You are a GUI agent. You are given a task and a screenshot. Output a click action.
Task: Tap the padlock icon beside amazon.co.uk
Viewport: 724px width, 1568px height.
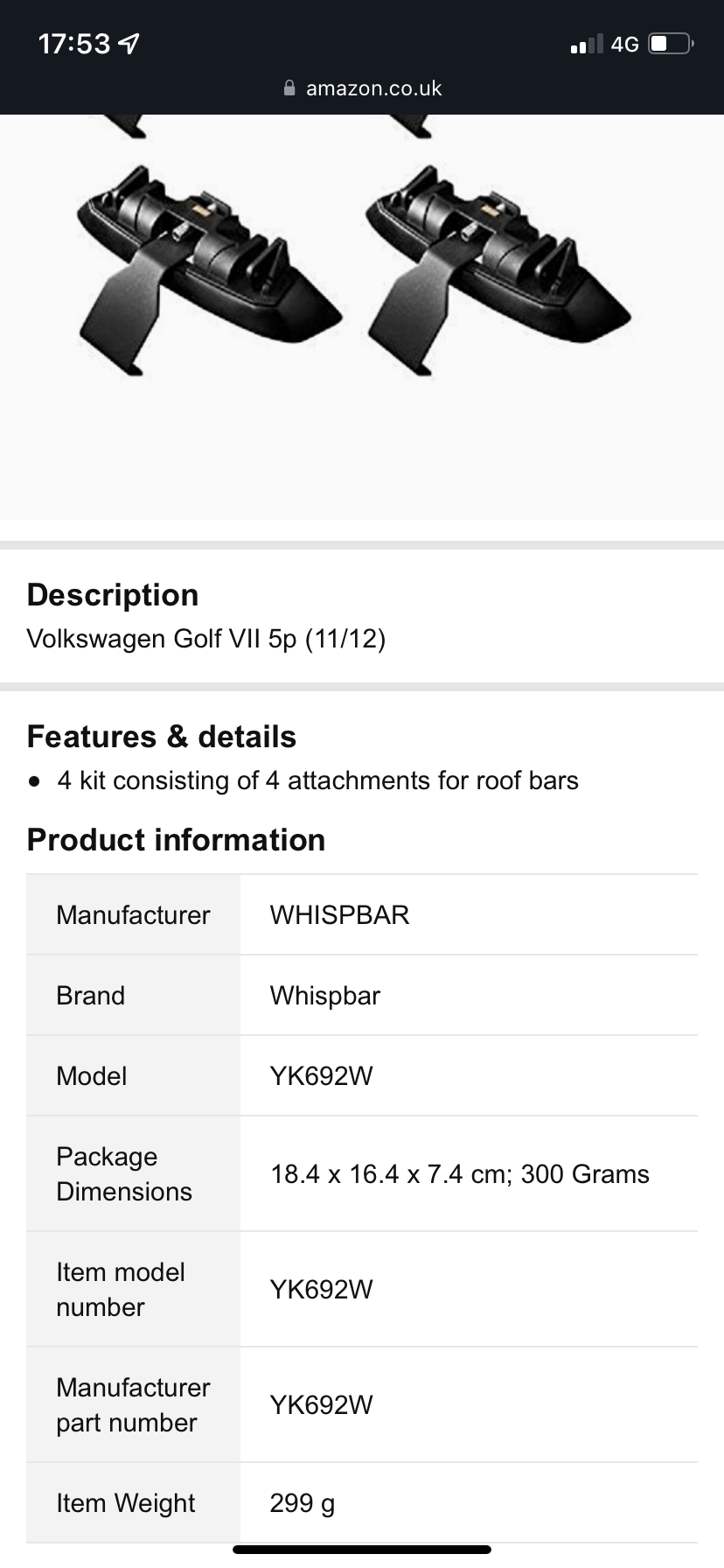point(289,88)
